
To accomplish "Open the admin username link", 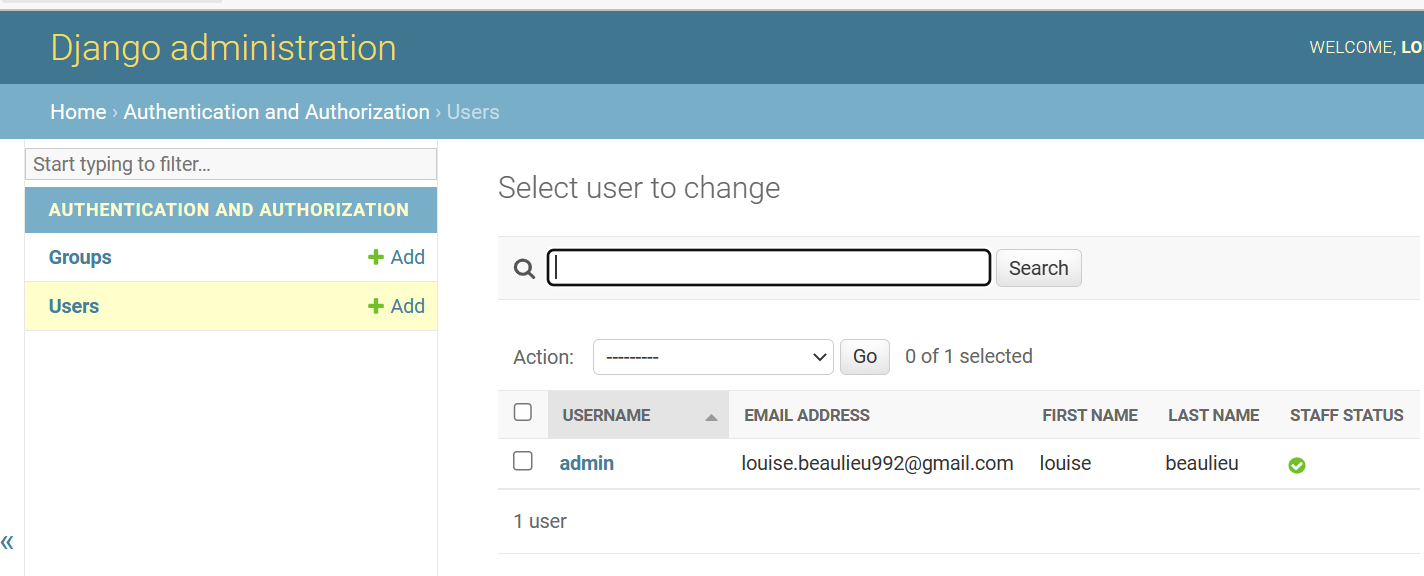I will coord(587,463).
